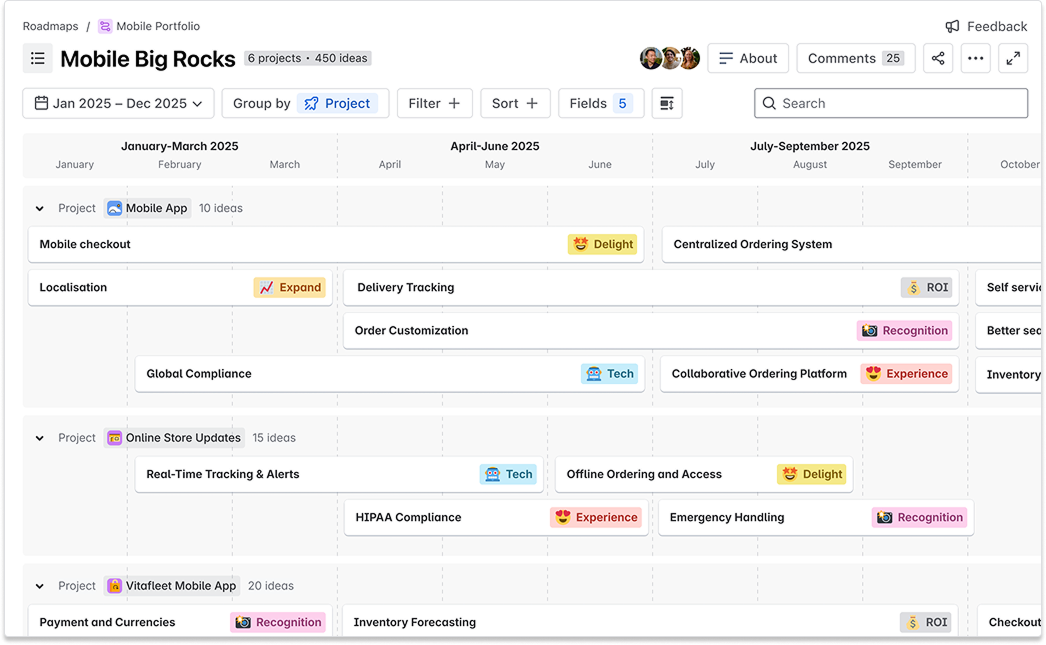
Task: Collapse the Mobile App project group
Action: pos(39,208)
